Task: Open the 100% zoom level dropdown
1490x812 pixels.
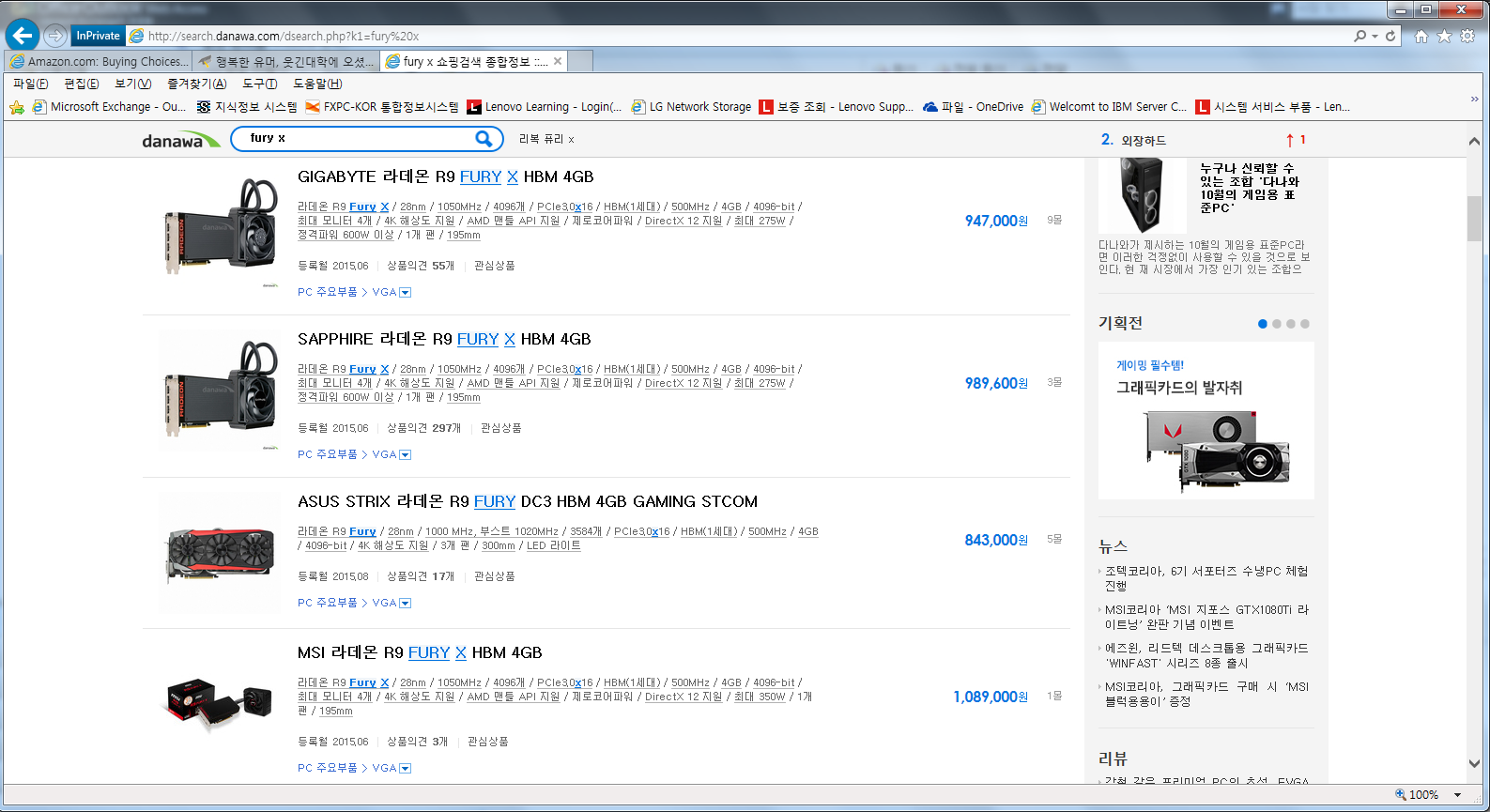Action: pos(1458,795)
